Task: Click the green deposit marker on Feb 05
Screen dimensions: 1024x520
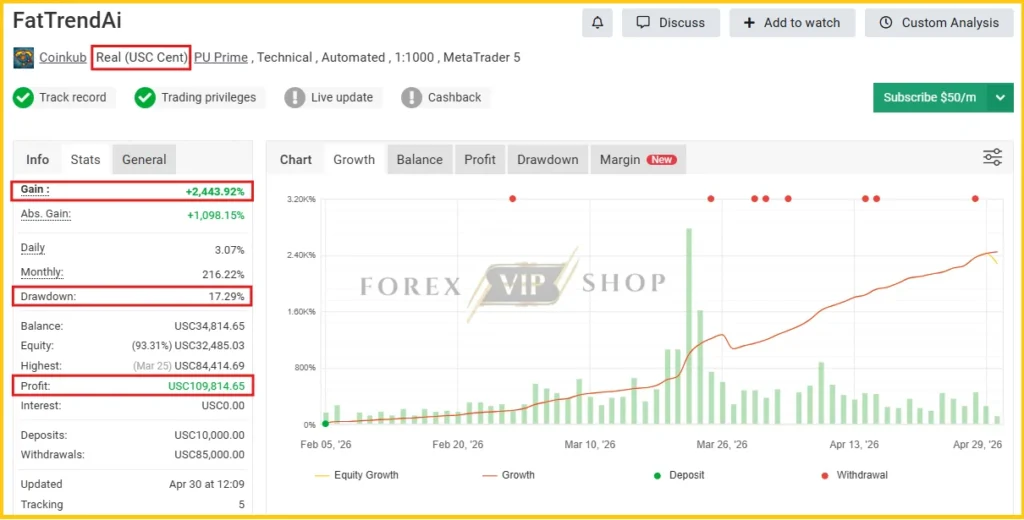Action: click(x=326, y=424)
